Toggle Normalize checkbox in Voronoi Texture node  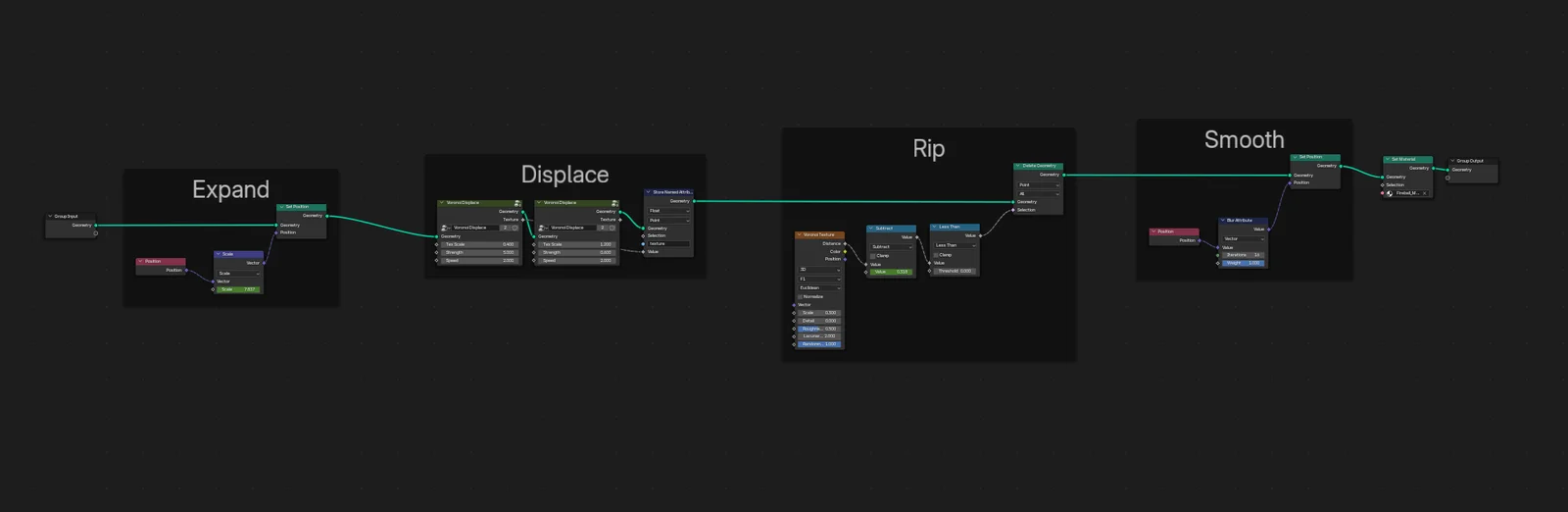point(801,296)
